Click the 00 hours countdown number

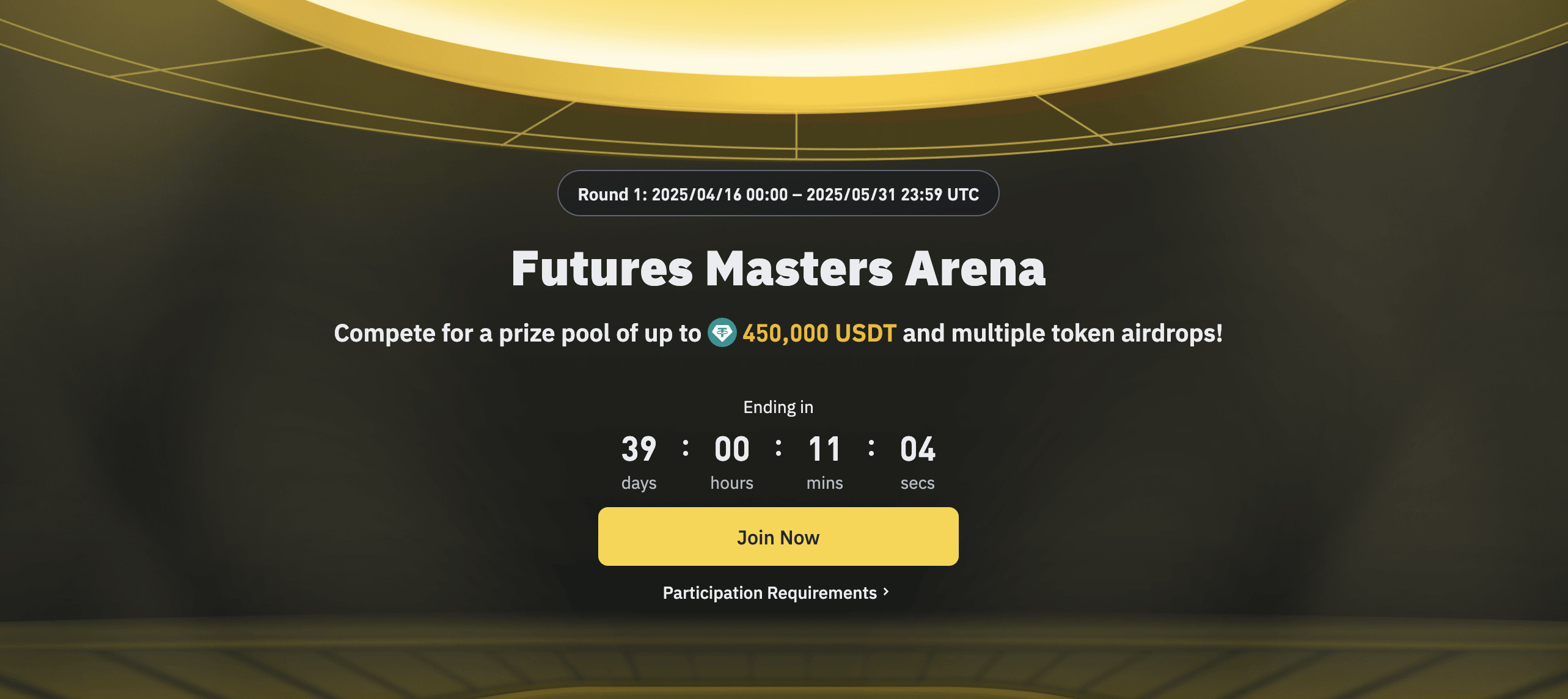731,449
